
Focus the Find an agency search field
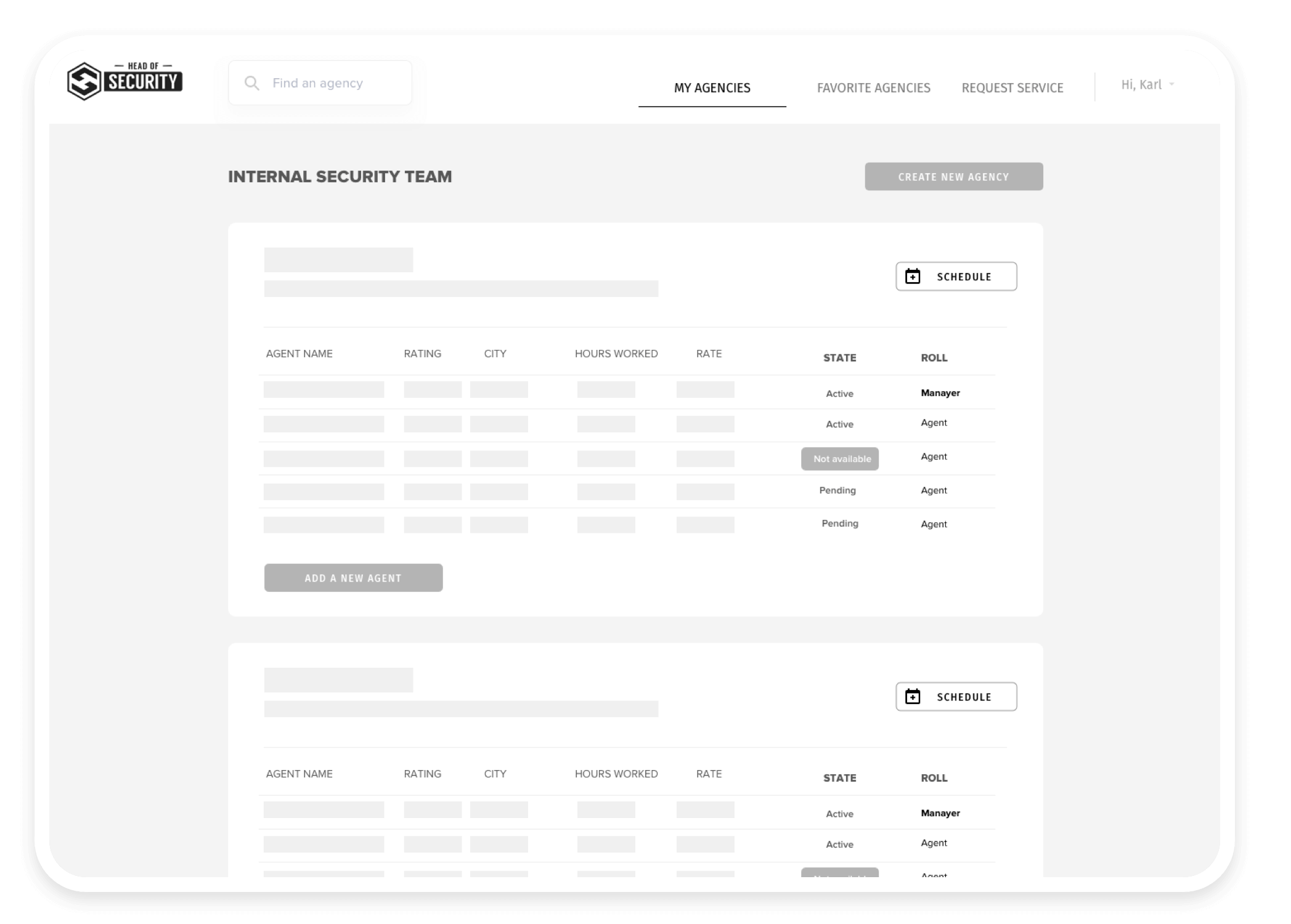click(333, 83)
